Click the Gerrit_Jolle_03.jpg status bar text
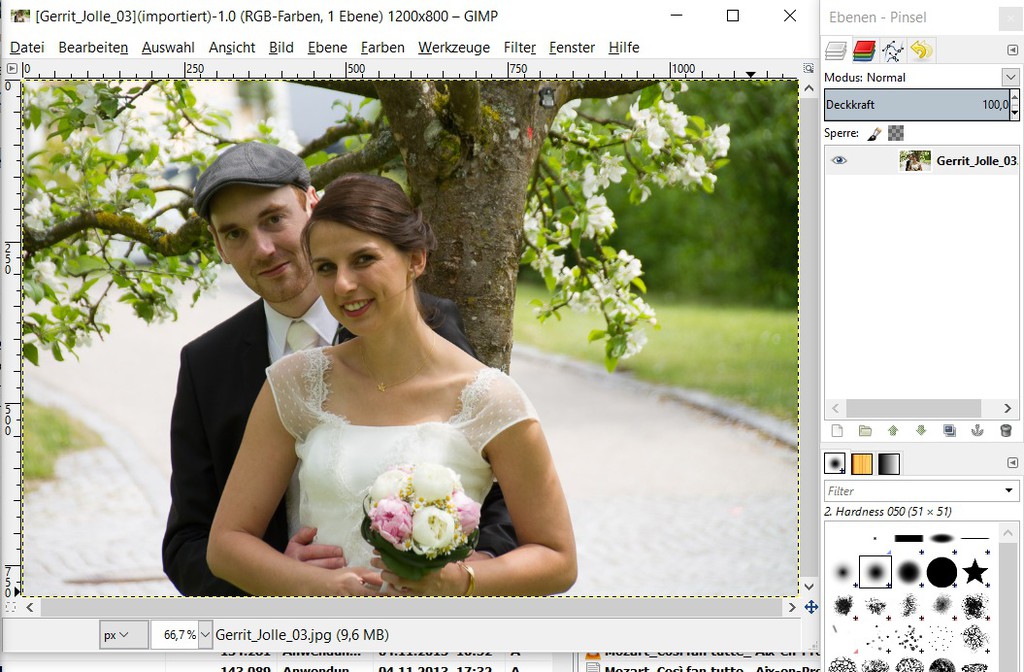Screen dimensions: 1024x672 pyautogui.click(x=302, y=635)
